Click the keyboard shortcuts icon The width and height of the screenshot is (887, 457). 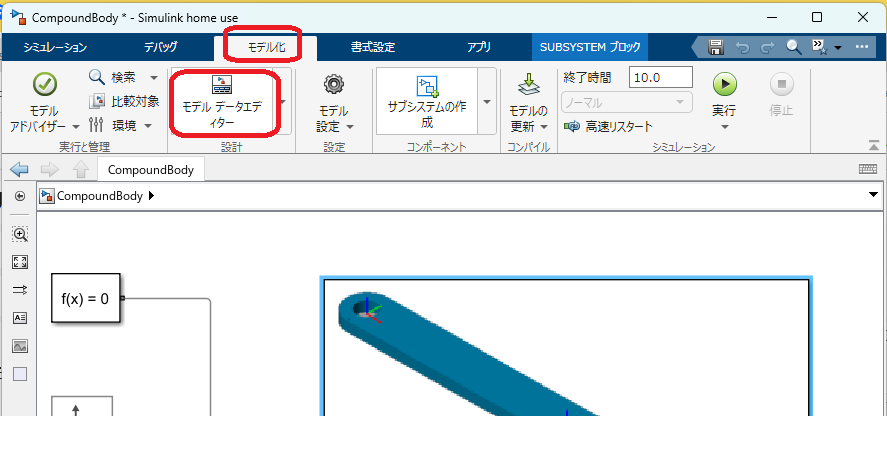click(x=868, y=169)
